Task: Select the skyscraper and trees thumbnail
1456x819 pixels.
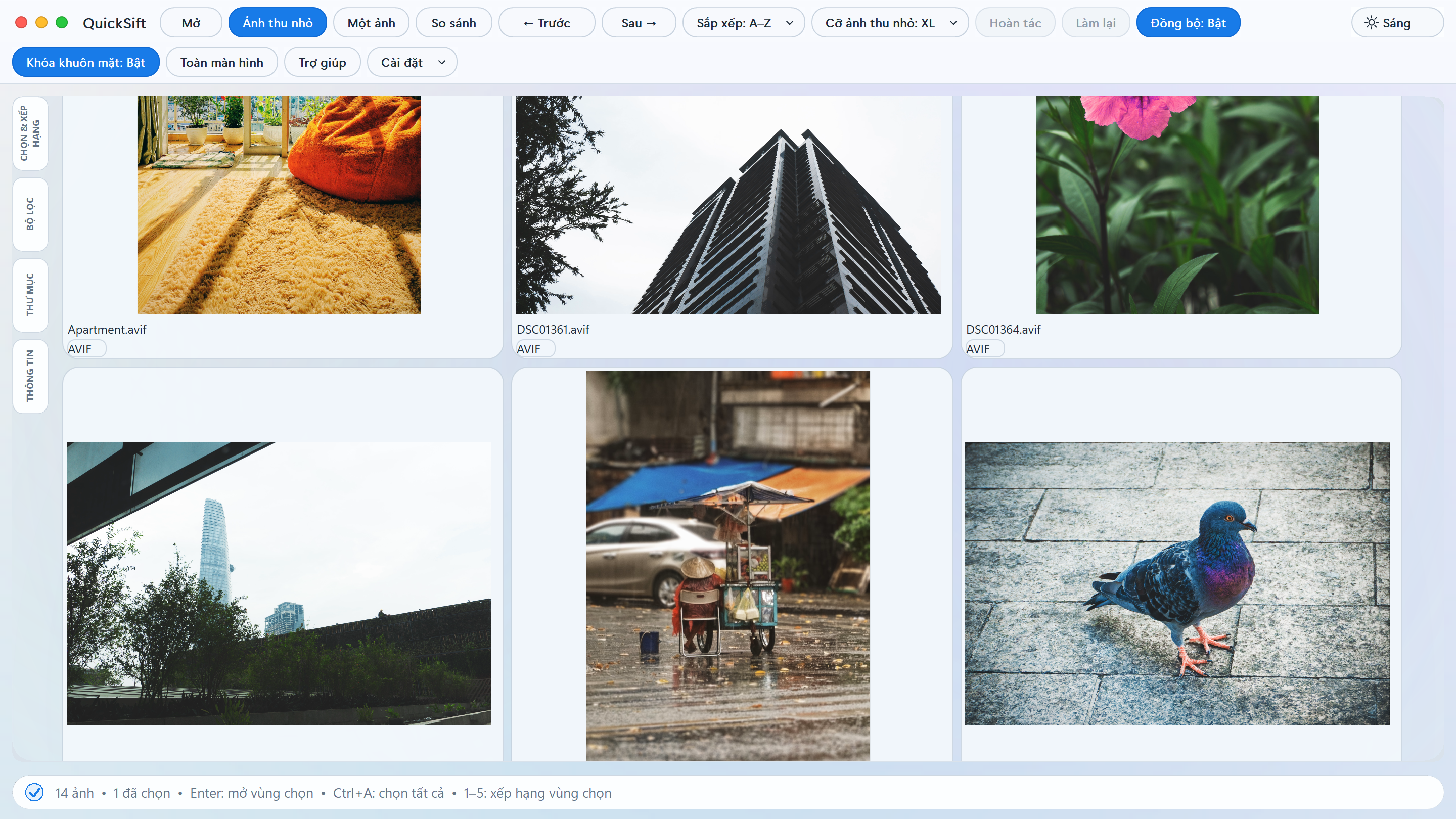Action: point(279,583)
